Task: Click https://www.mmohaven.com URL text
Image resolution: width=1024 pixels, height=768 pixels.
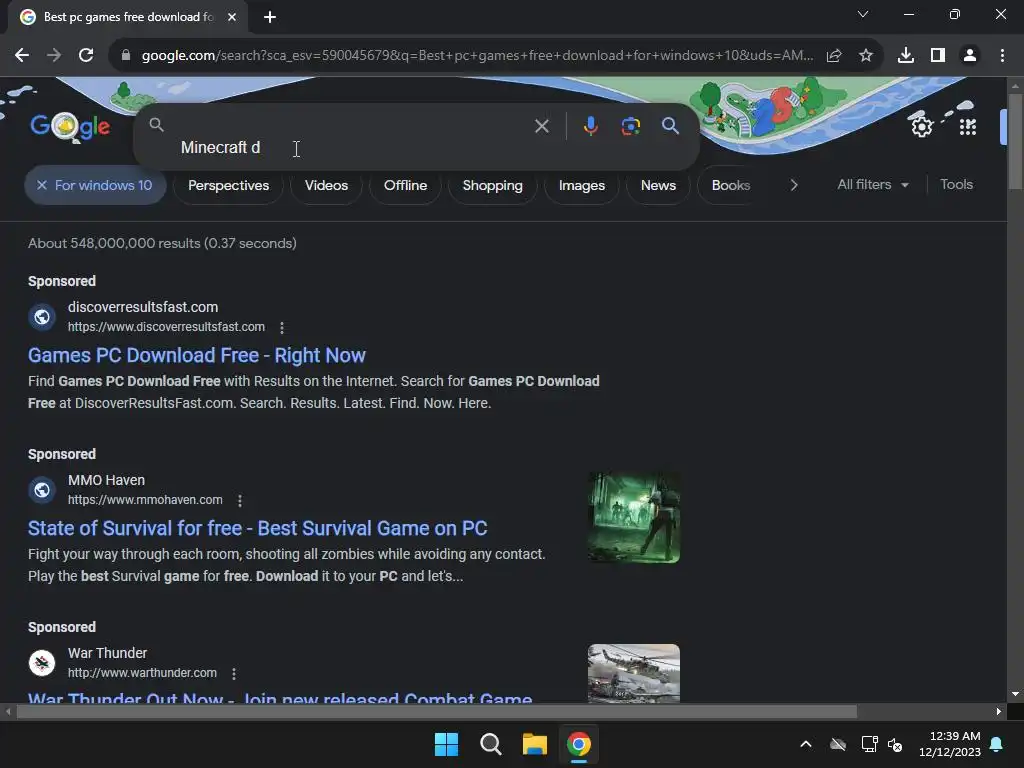Action: click(x=145, y=500)
